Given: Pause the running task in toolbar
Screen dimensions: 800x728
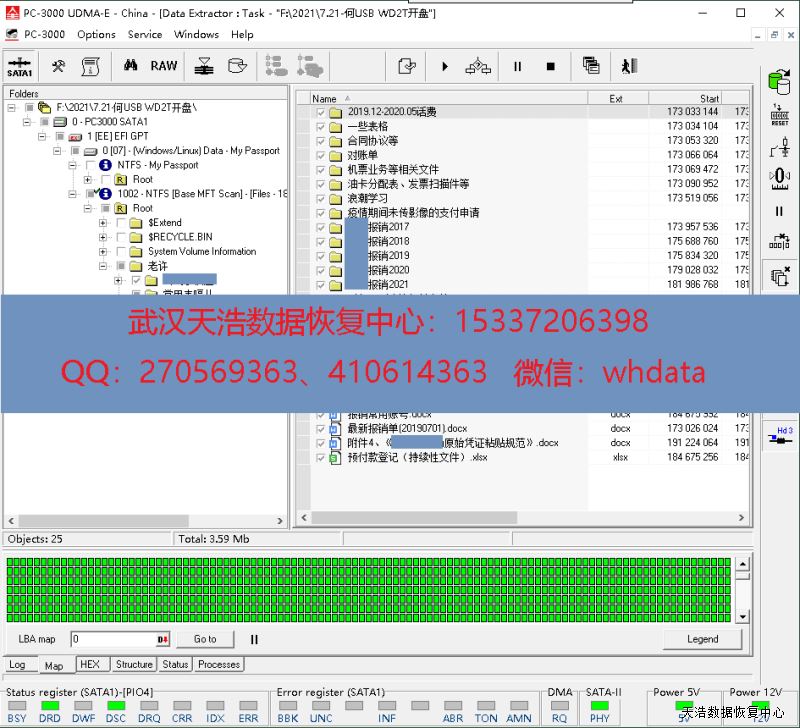Looking at the screenshot, I should click(517, 67).
